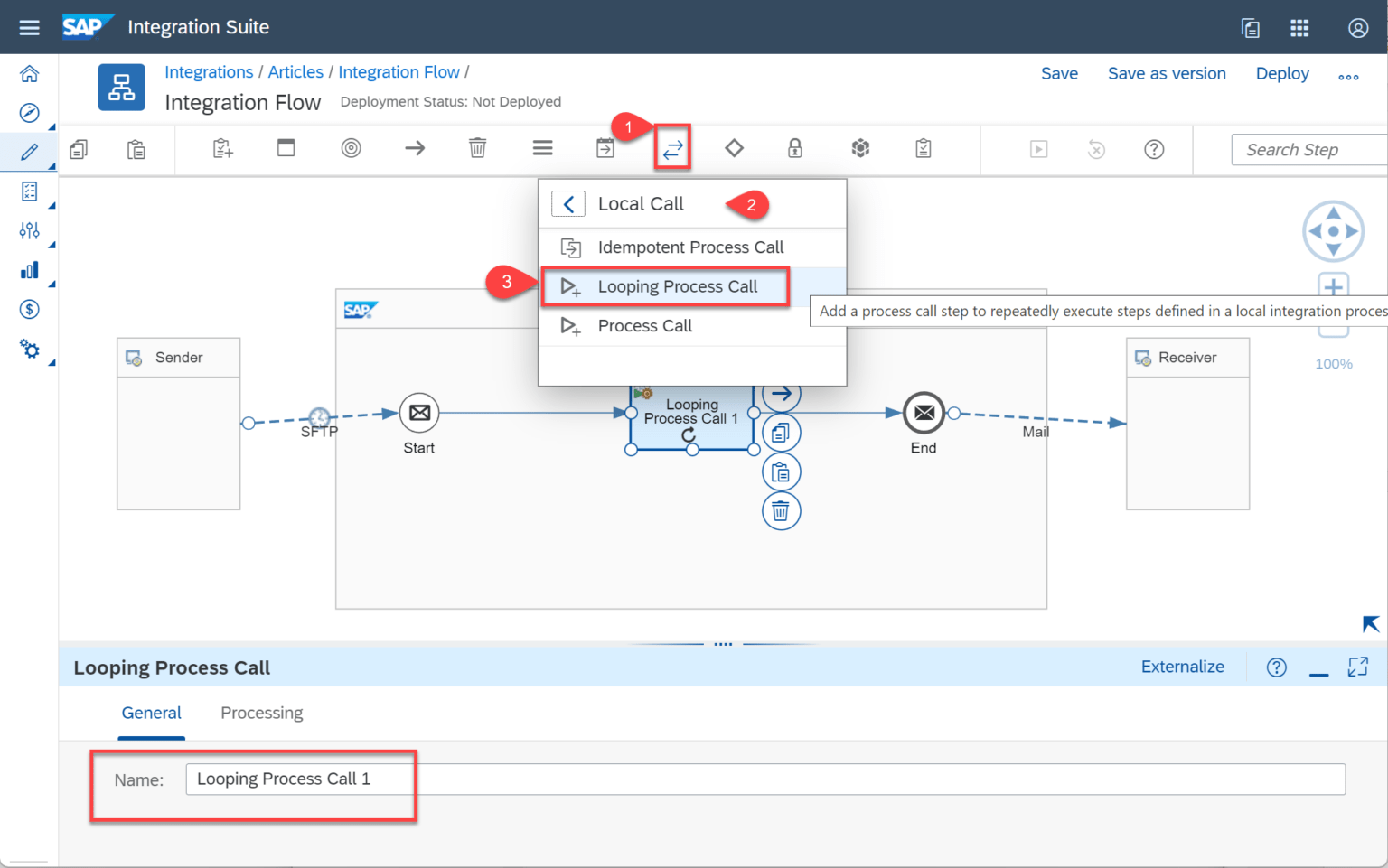Click the Router diamond icon in toolbar
This screenshot has height=868, width=1388.
click(734, 148)
